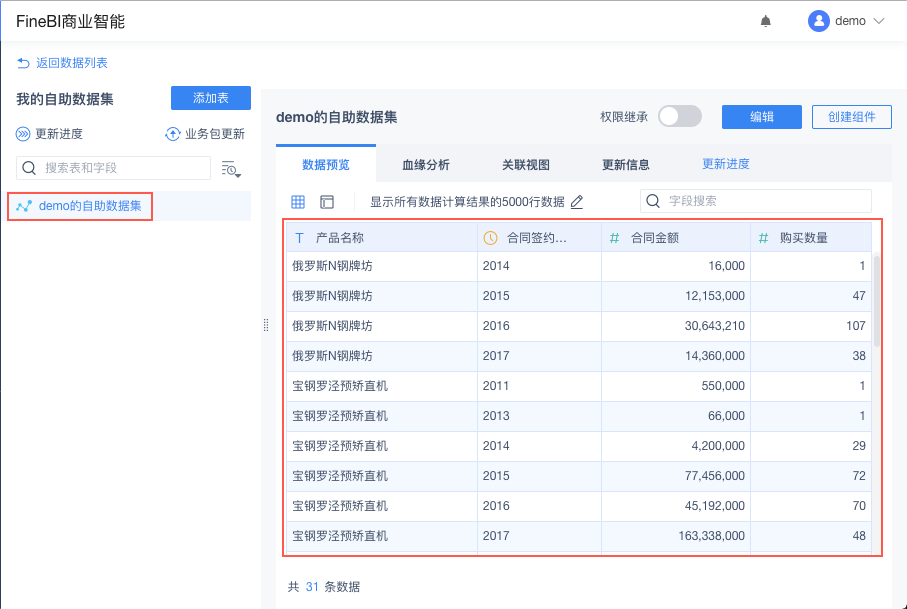This screenshot has height=609, width=907.
Task: Open 更新进度 in the left panel
Action: (59, 134)
